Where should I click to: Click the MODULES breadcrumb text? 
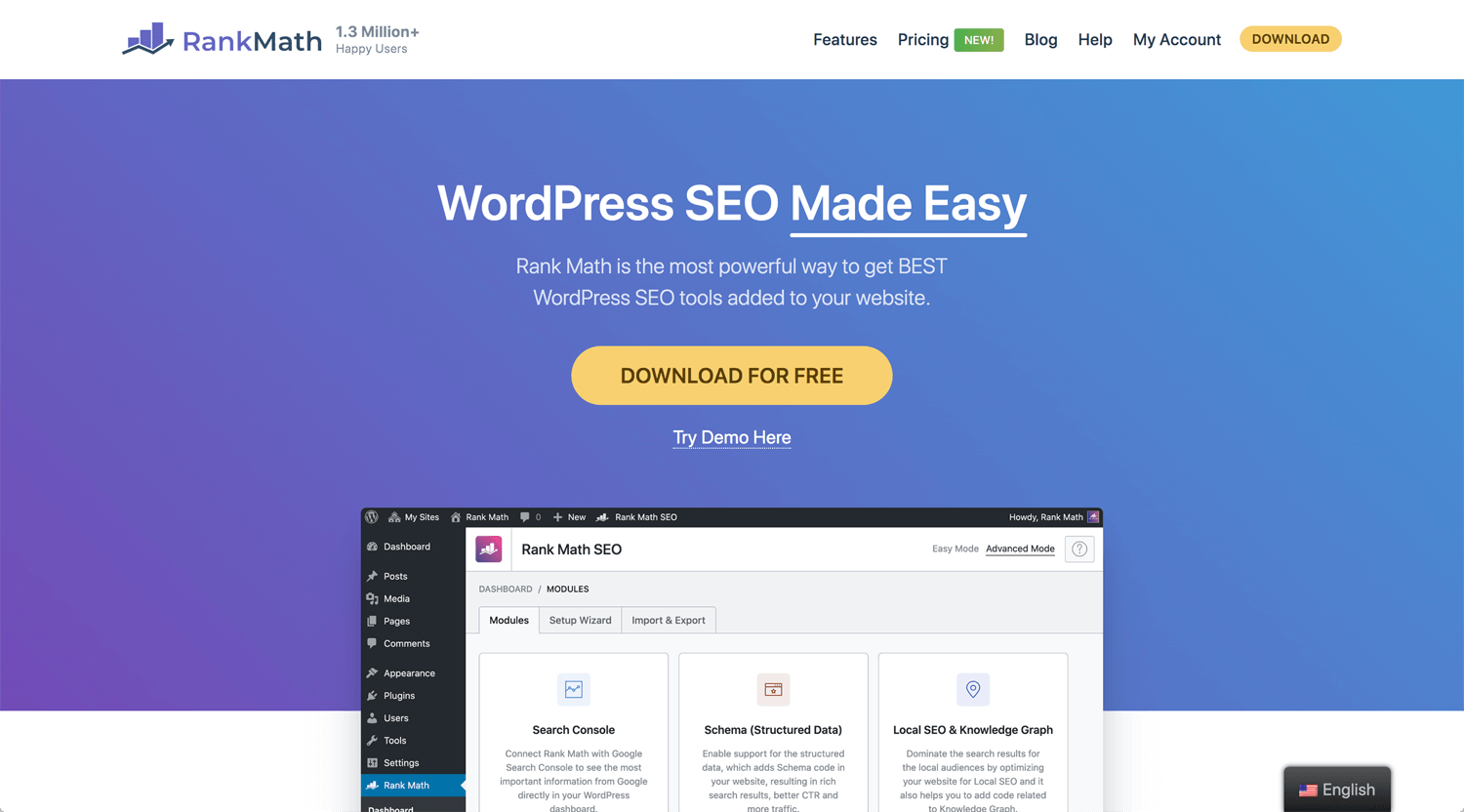[x=567, y=589]
